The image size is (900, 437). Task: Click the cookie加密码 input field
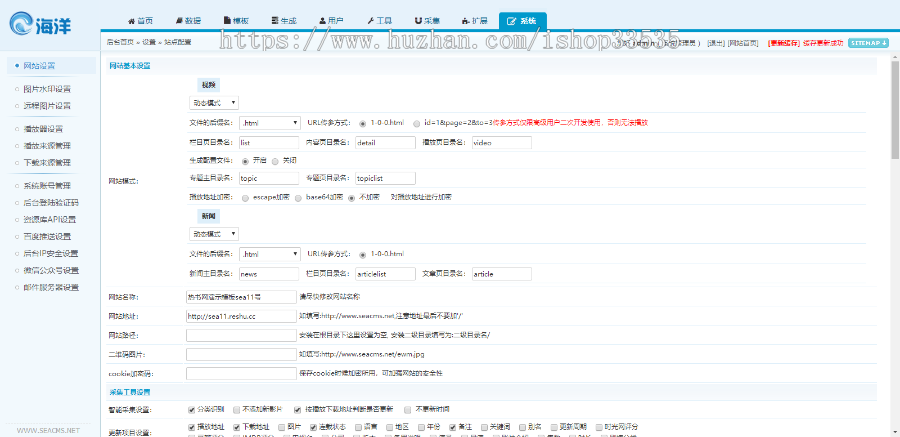(241, 373)
